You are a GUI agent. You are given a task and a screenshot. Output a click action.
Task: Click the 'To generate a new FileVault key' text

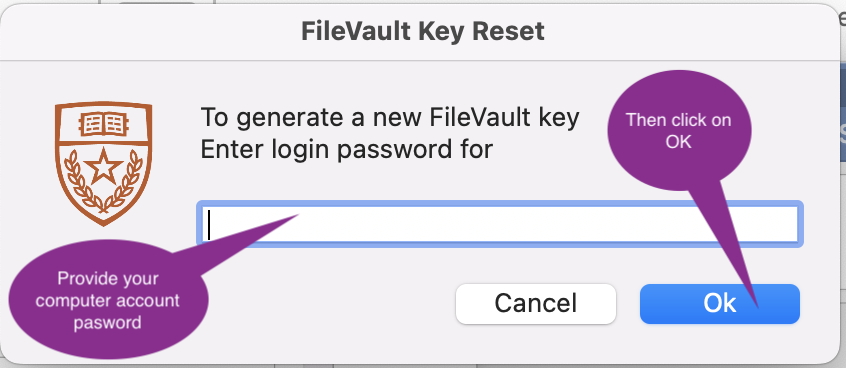[x=390, y=118]
